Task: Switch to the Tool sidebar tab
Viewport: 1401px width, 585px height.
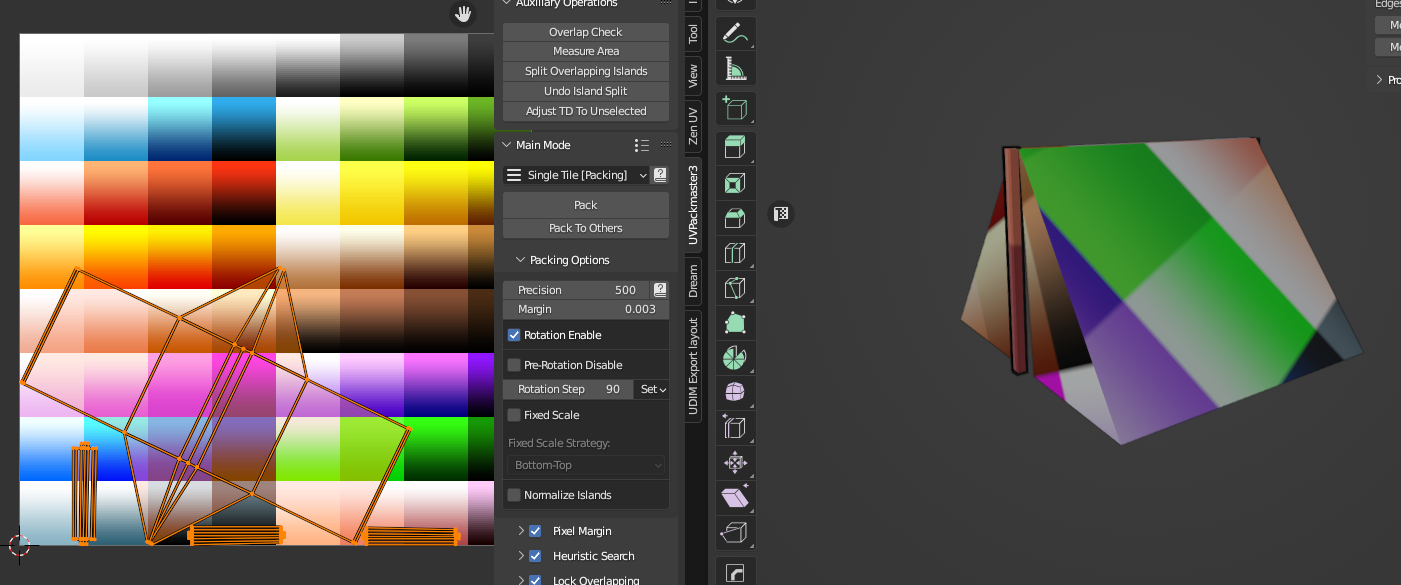Action: point(693,34)
